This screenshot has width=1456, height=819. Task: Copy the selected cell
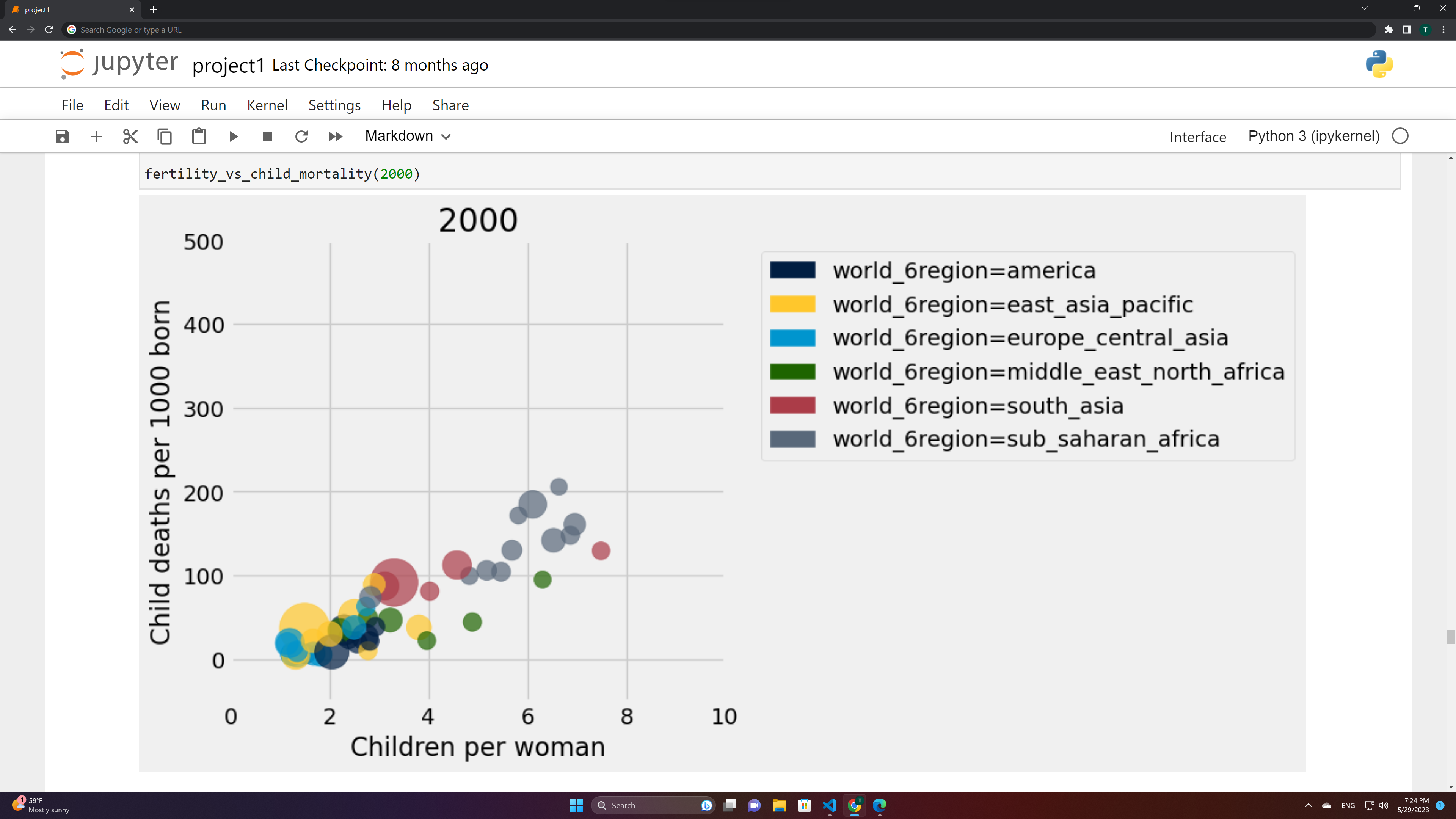tap(165, 136)
